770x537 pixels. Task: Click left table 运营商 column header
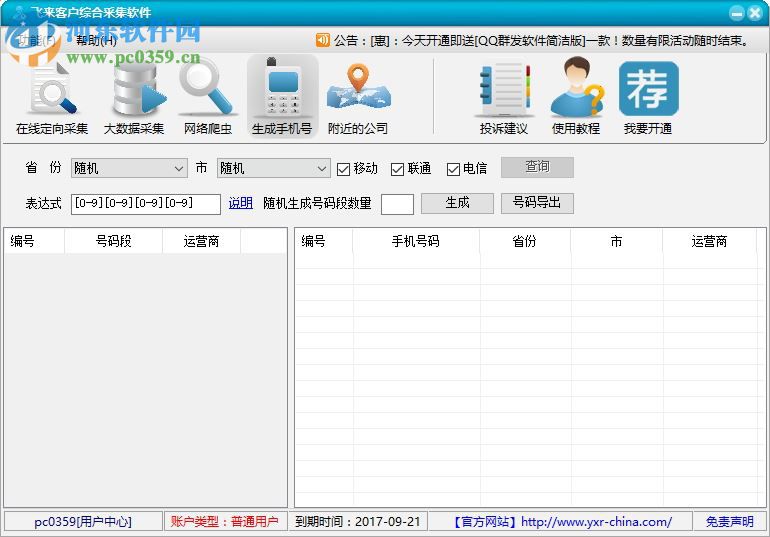click(201, 241)
